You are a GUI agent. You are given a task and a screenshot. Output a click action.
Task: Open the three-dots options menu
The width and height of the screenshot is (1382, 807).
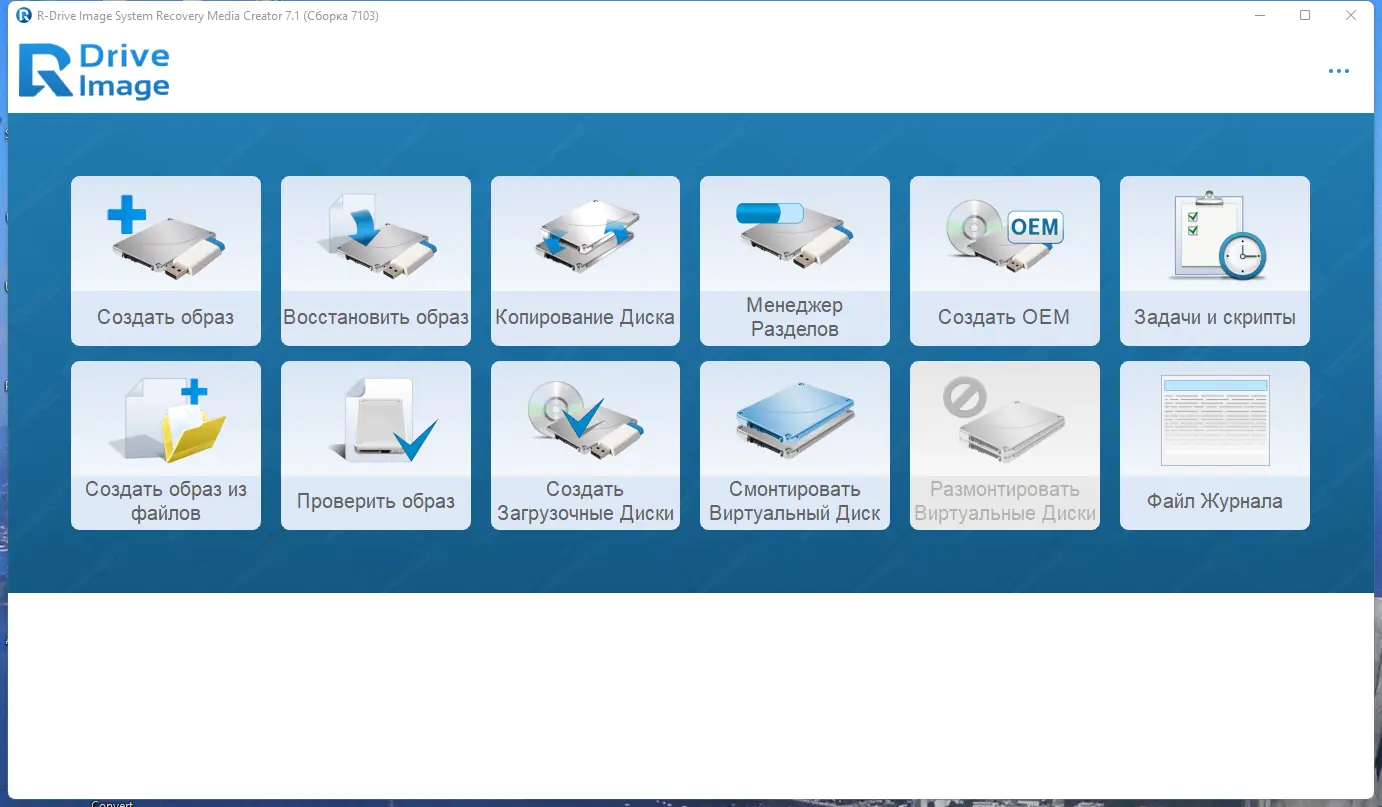(x=1339, y=71)
